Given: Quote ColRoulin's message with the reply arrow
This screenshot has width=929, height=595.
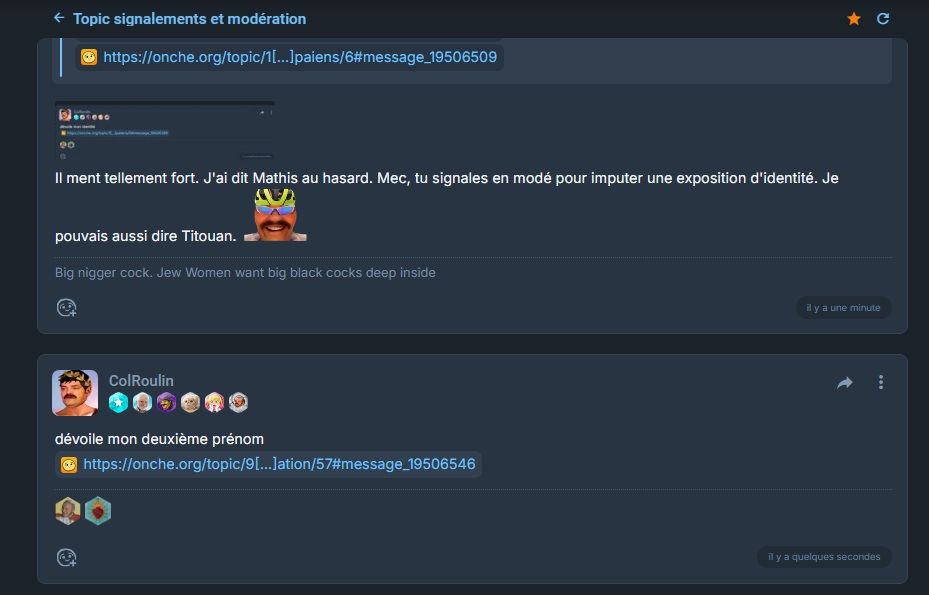Looking at the screenshot, I should (x=845, y=383).
